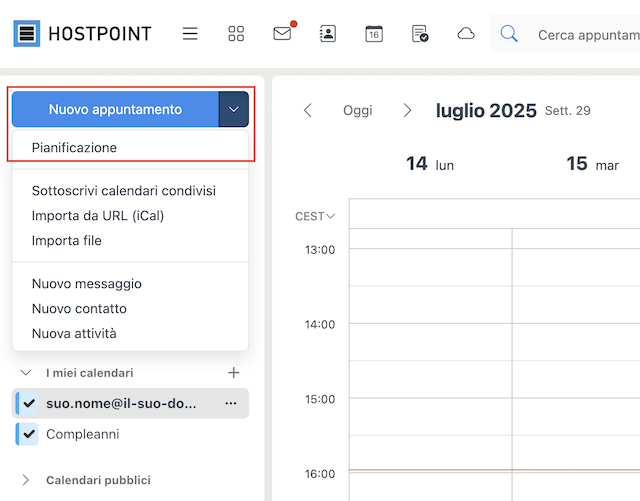This screenshot has height=501, width=640.
Task: Open the hamburger menu icon
Action: pyautogui.click(x=190, y=33)
